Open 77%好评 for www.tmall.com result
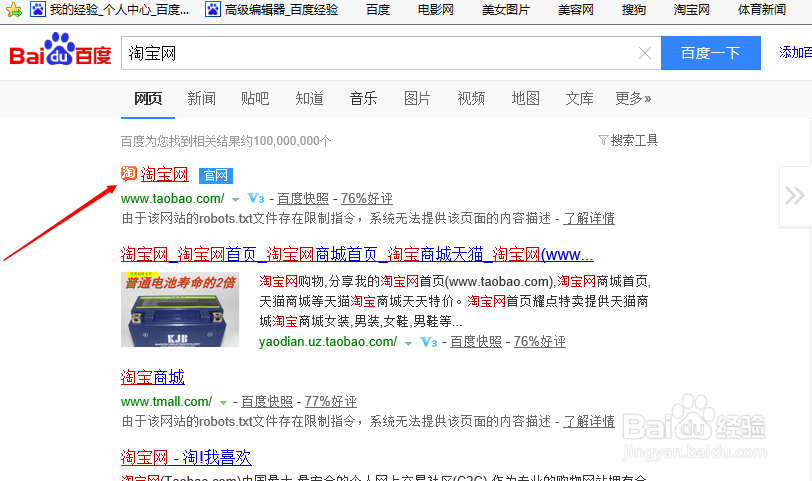The width and height of the screenshot is (812, 481). click(330, 401)
